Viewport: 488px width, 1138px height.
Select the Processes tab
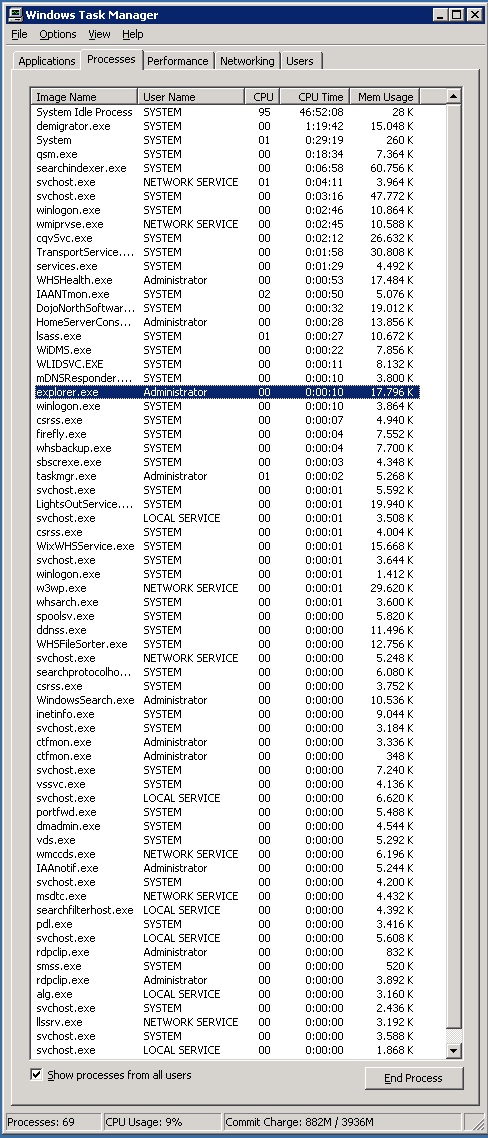click(111, 60)
